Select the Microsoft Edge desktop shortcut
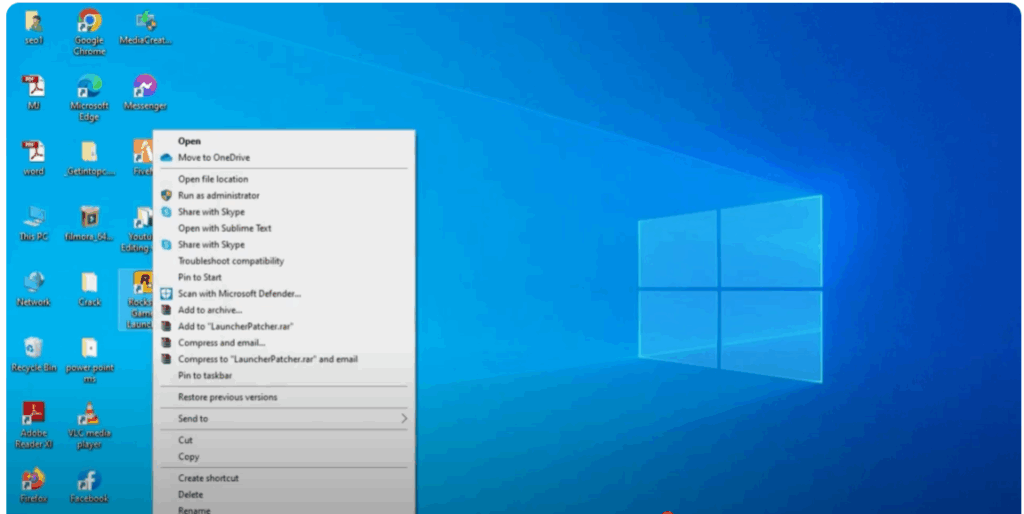 (89, 98)
